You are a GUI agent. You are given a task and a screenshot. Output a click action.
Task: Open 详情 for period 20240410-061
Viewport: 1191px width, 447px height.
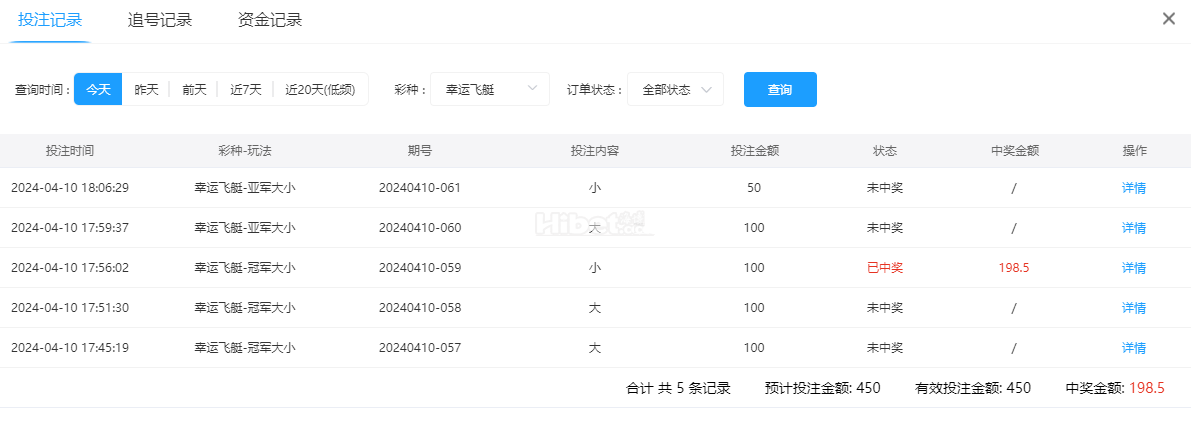(1134, 188)
